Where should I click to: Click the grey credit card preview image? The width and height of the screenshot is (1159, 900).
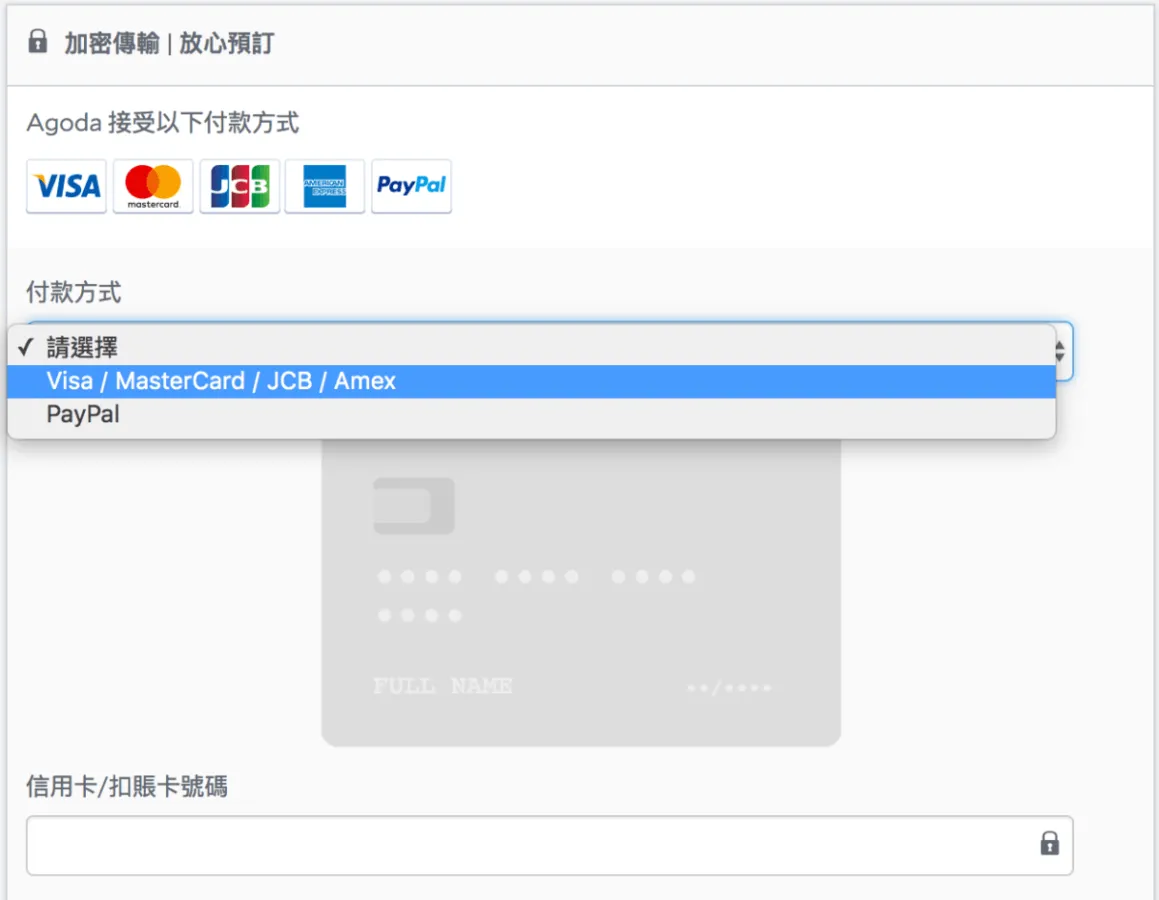[x=581, y=592]
